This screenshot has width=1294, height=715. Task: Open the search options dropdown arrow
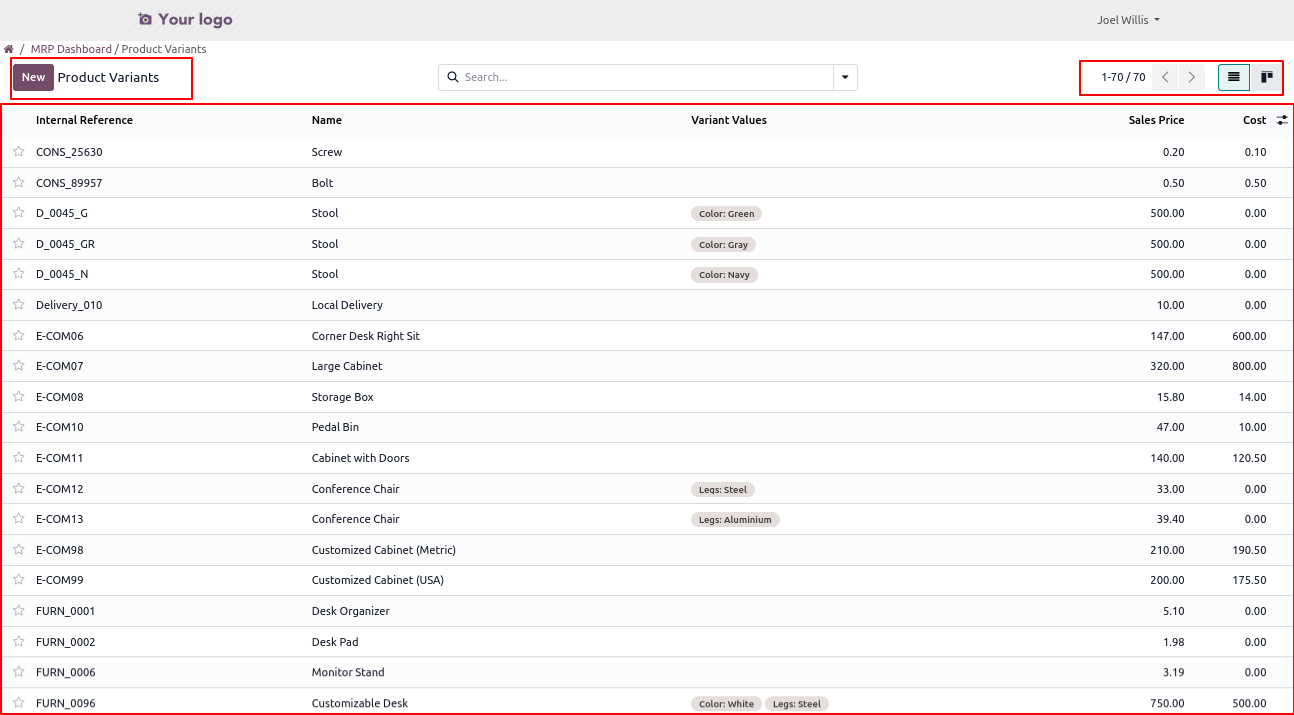coord(845,77)
